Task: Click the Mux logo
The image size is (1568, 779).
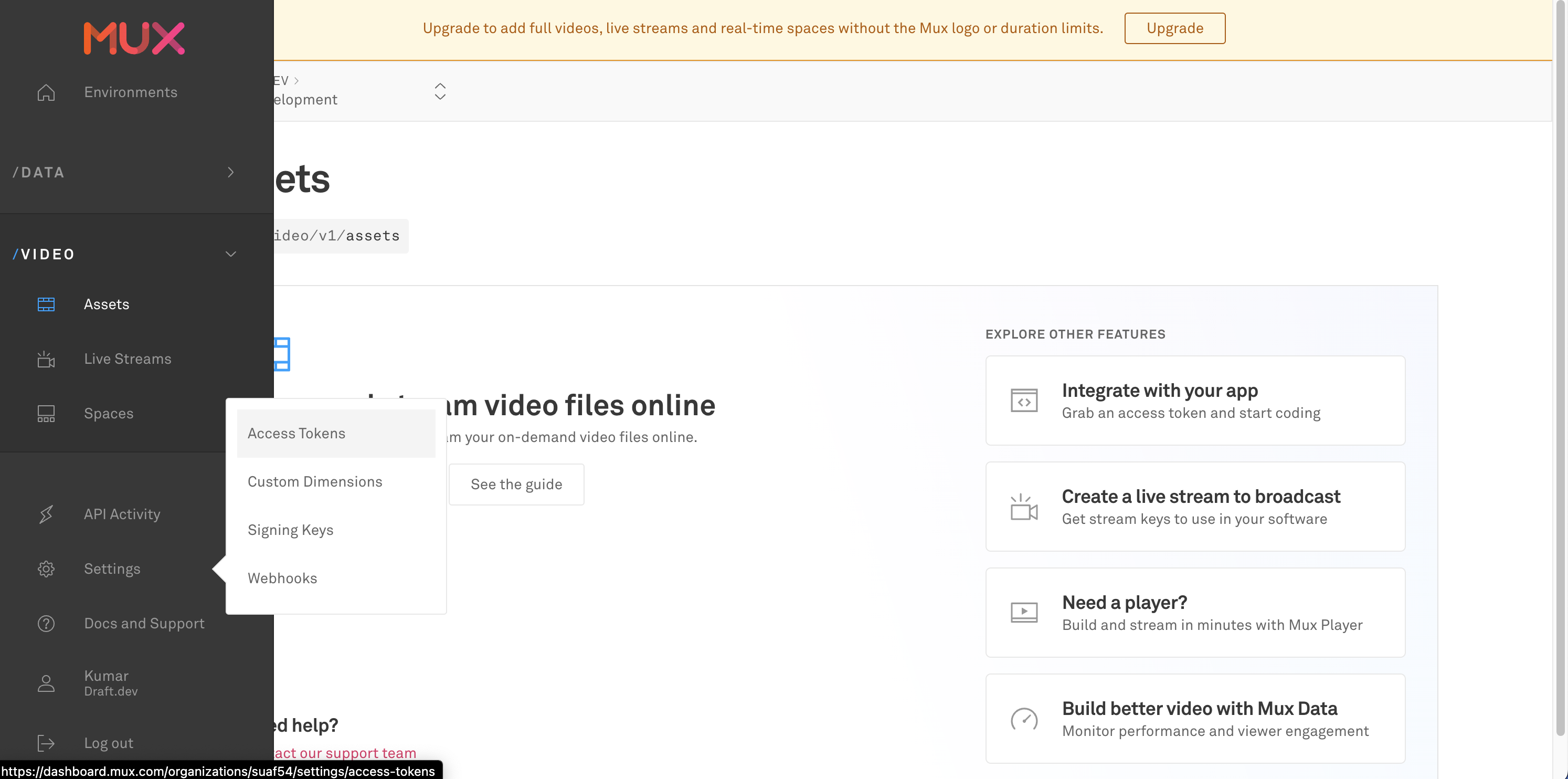Action: click(x=134, y=38)
